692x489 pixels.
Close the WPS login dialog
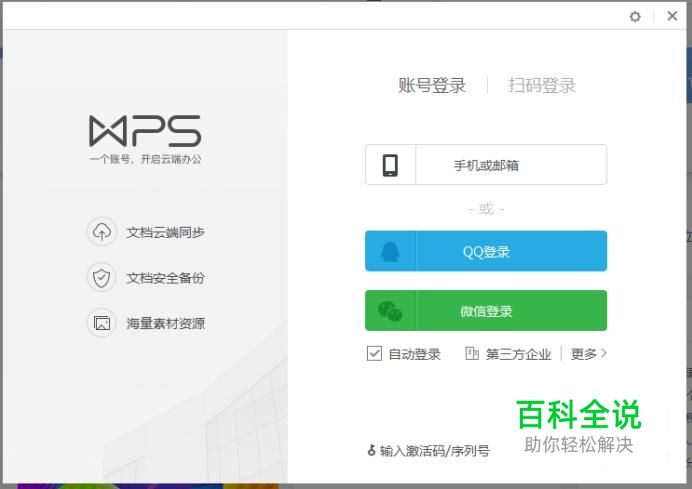pos(672,16)
